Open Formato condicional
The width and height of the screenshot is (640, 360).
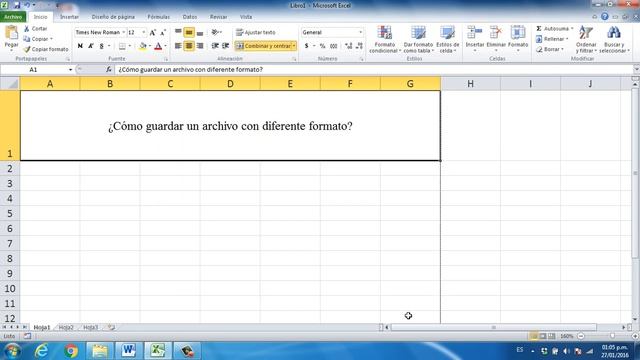tap(384, 39)
